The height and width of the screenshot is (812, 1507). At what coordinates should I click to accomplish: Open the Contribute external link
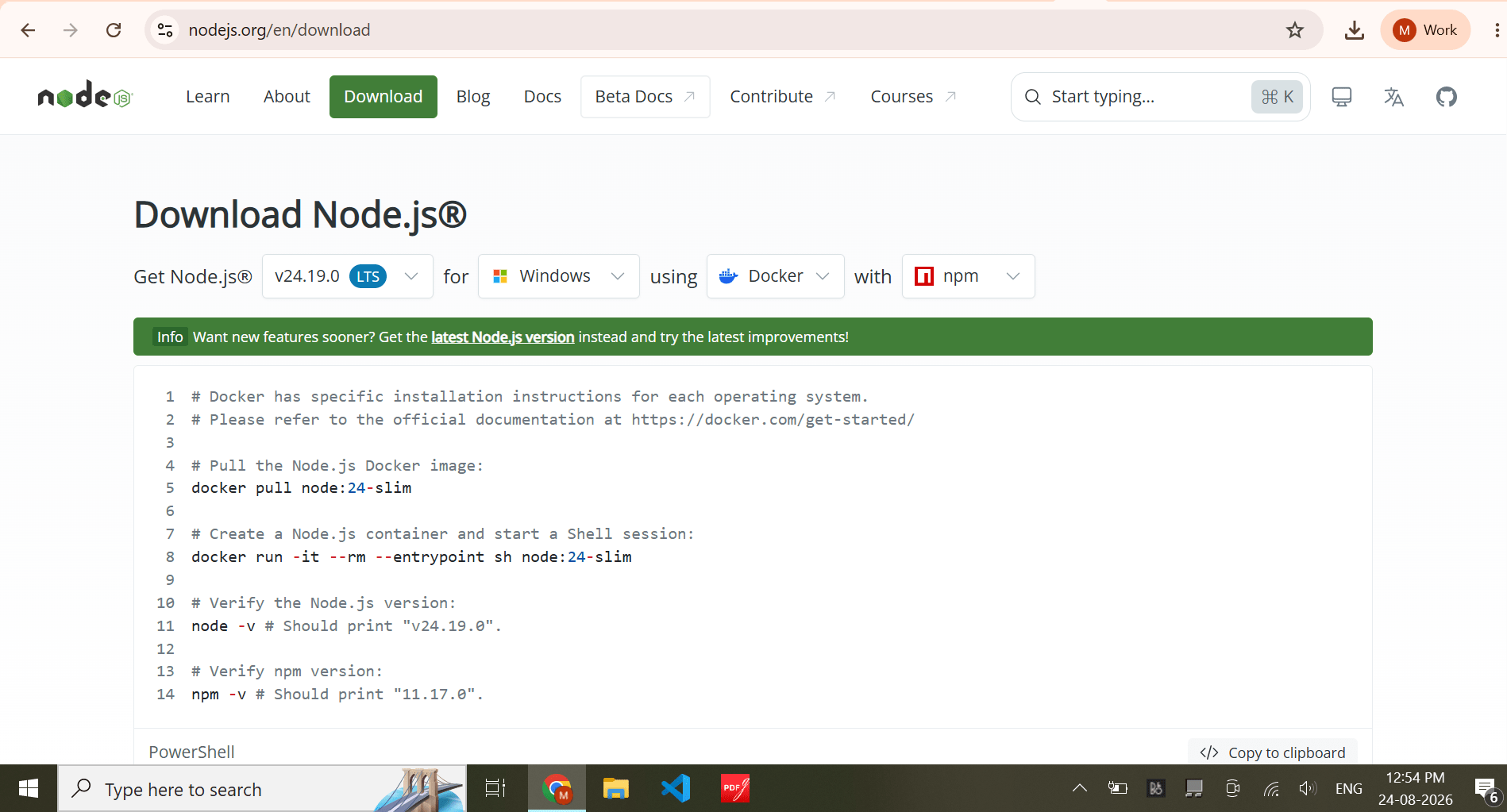click(x=783, y=97)
